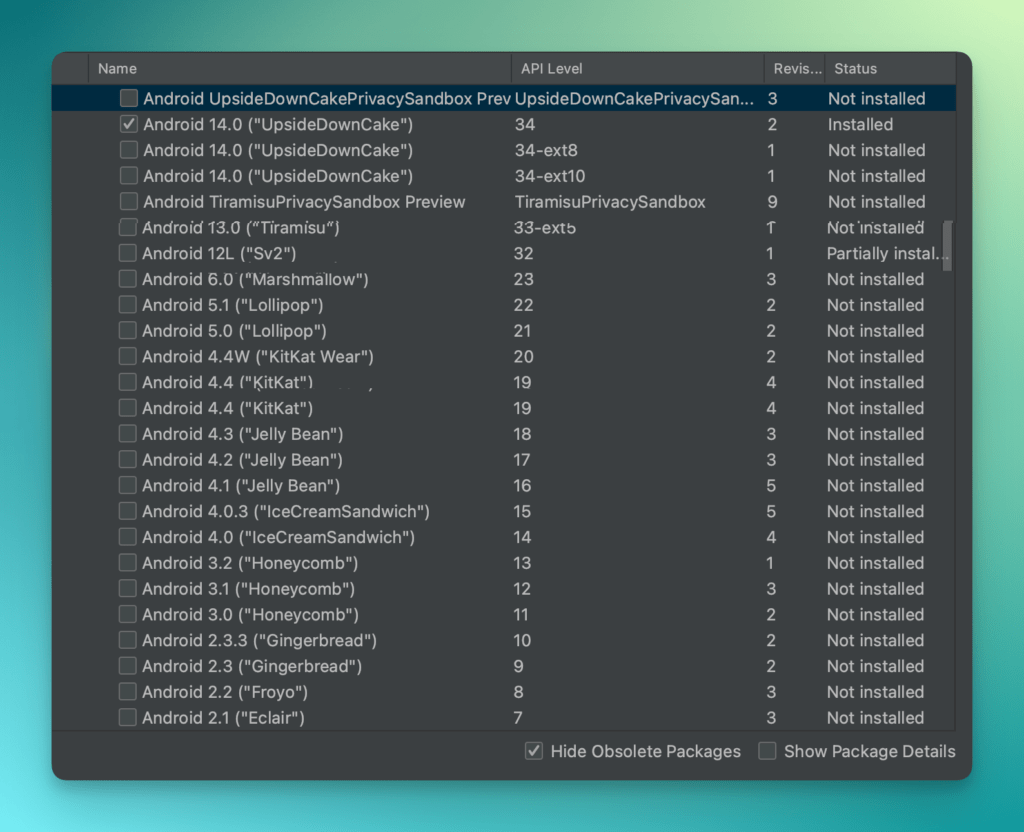This screenshot has width=1024, height=832.
Task: Check Android 5.1 Lollipop checkbox
Action: click(x=128, y=304)
